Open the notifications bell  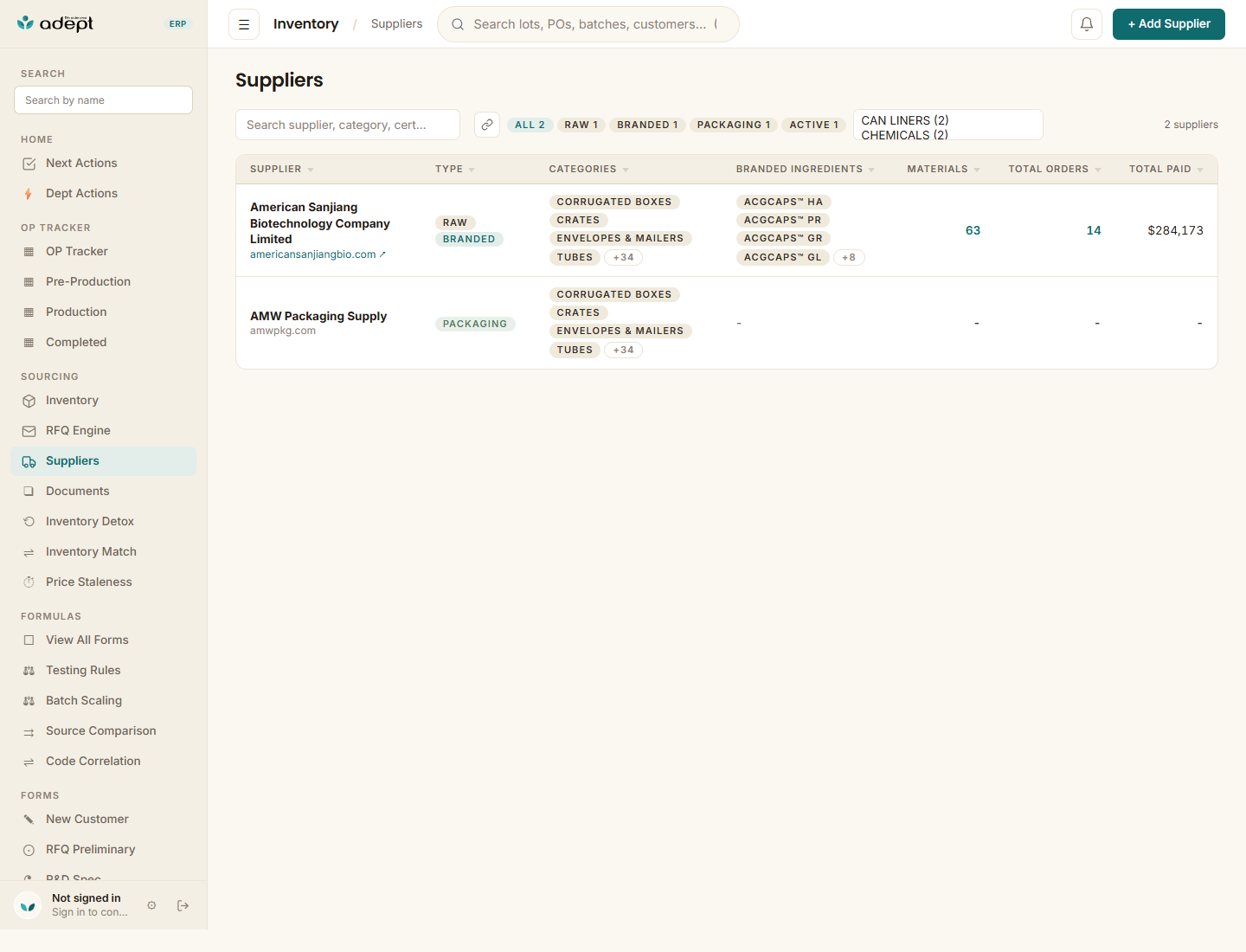(x=1087, y=24)
